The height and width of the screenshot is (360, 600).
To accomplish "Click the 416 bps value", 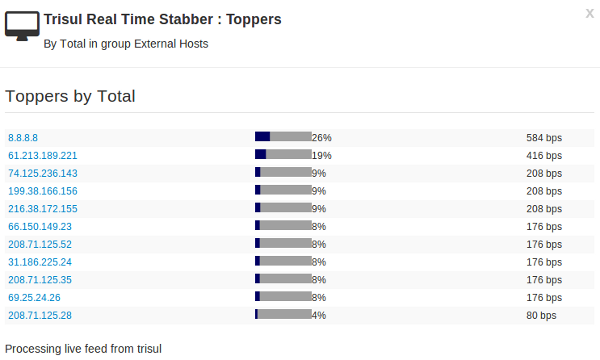I will tap(544, 155).
